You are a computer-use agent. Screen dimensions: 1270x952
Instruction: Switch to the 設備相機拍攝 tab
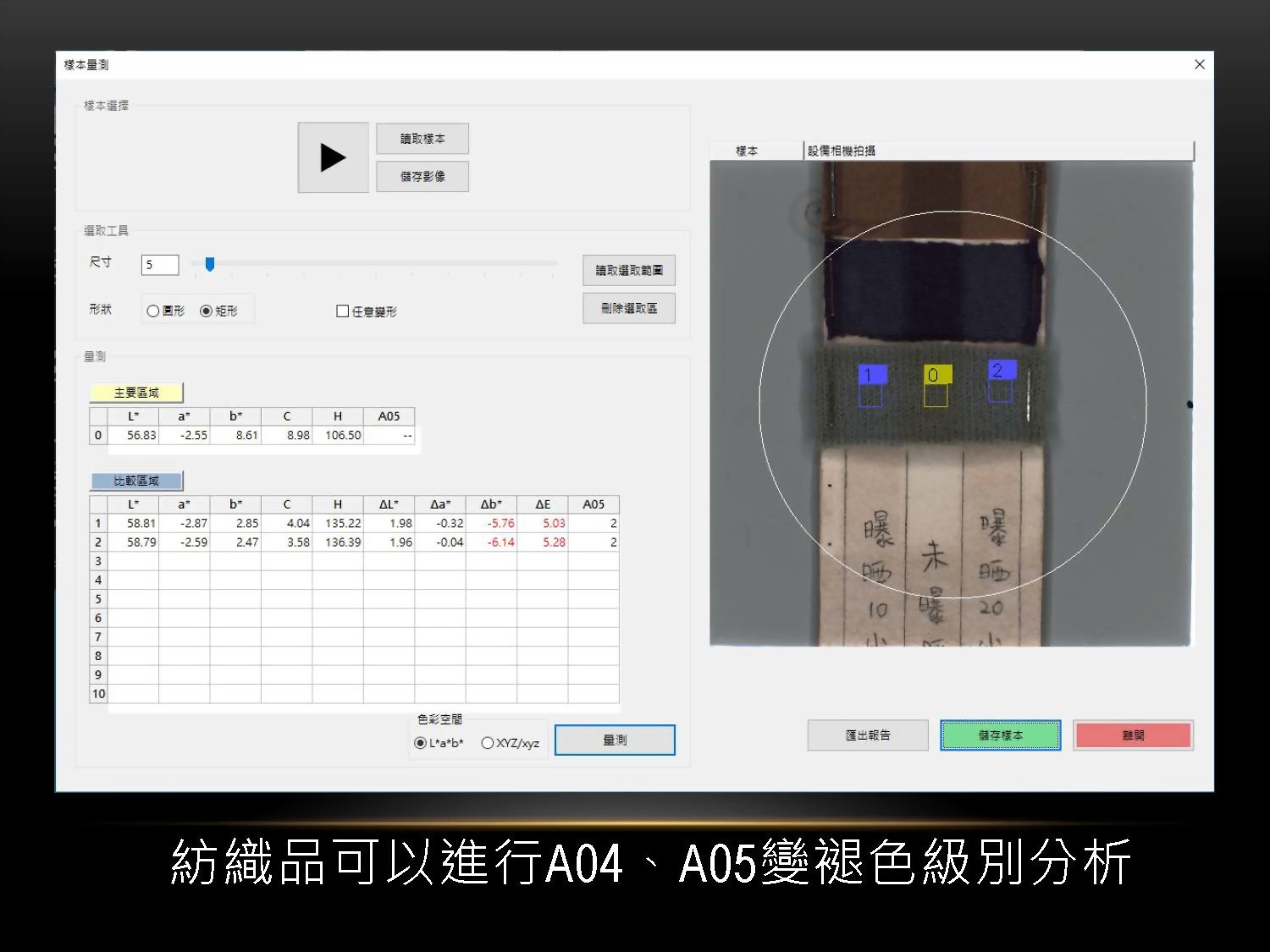[842, 151]
